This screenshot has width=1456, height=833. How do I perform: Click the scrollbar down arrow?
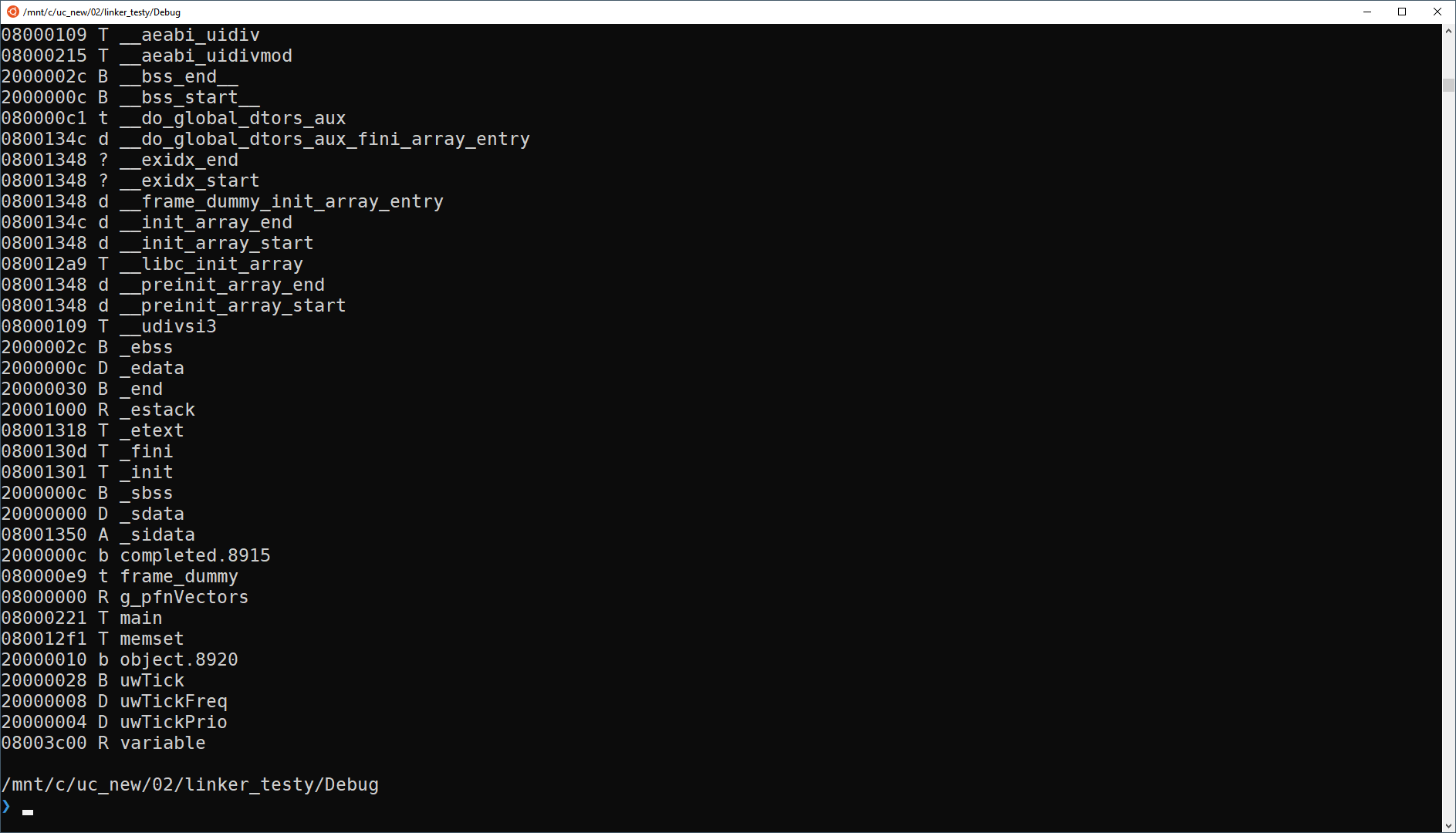click(1448, 825)
